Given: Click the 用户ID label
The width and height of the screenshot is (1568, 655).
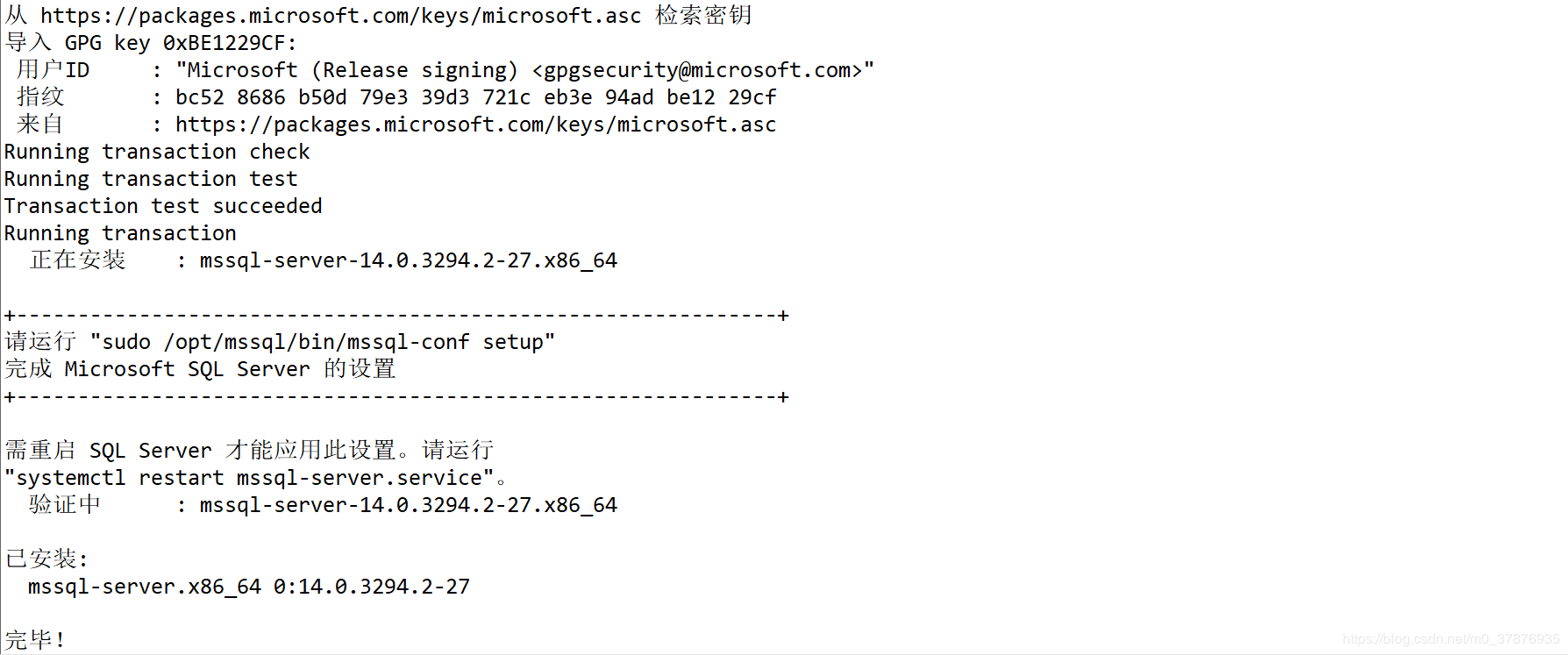Looking at the screenshot, I should click(53, 70).
